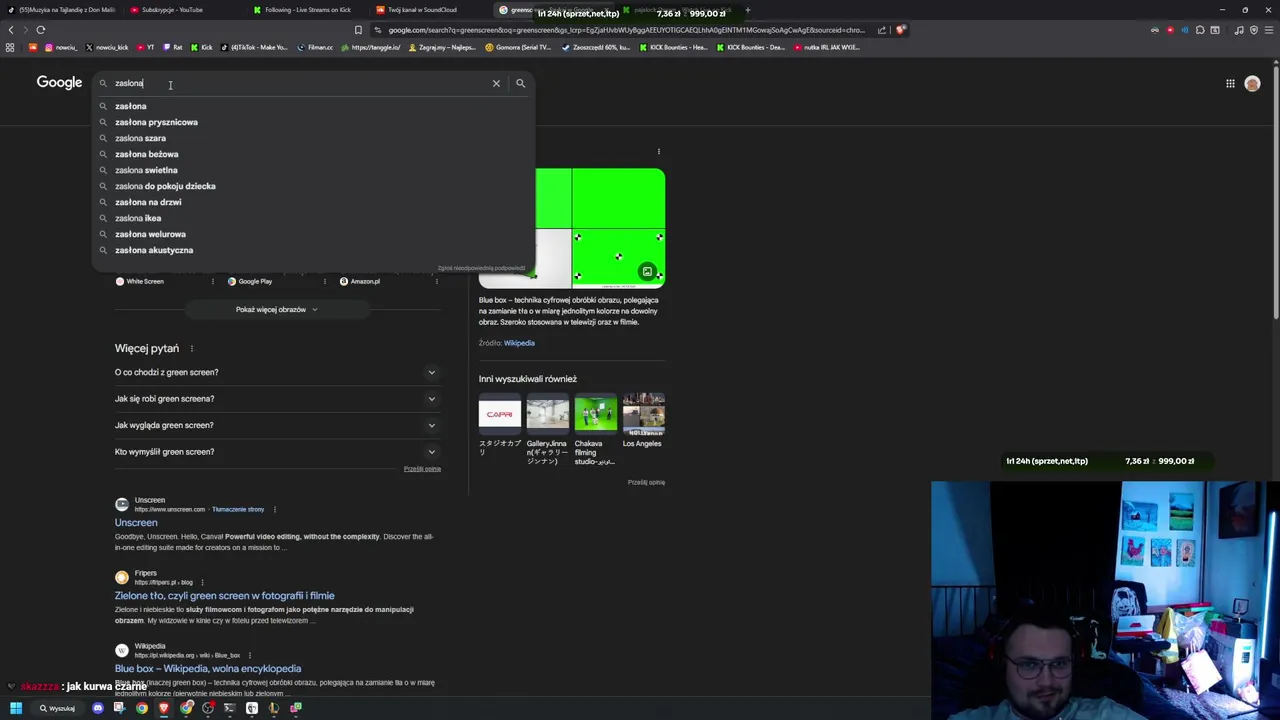Screen dimensions: 1280x720
Task: Click the bookmark icon in the address bar
Action: tap(358, 30)
